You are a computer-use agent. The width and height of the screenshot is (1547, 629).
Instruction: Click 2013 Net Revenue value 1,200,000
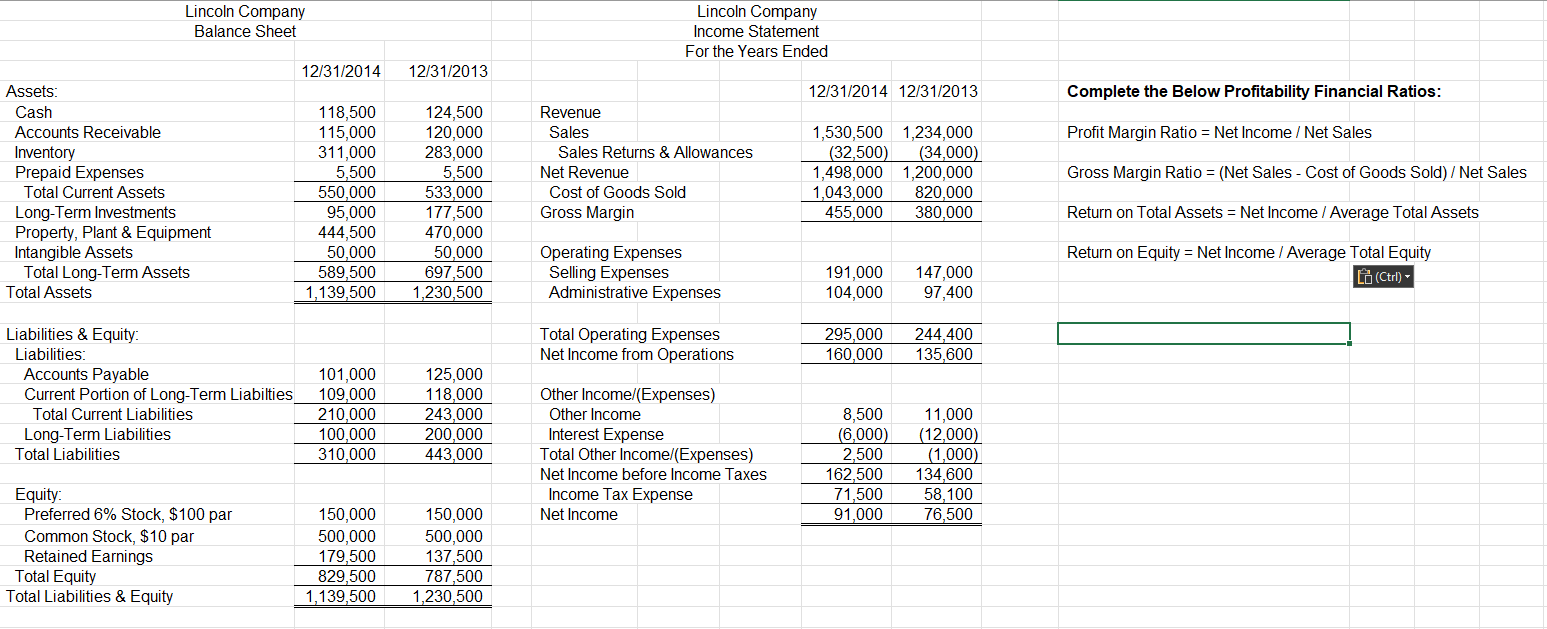pyautogui.click(x=938, y=172)
